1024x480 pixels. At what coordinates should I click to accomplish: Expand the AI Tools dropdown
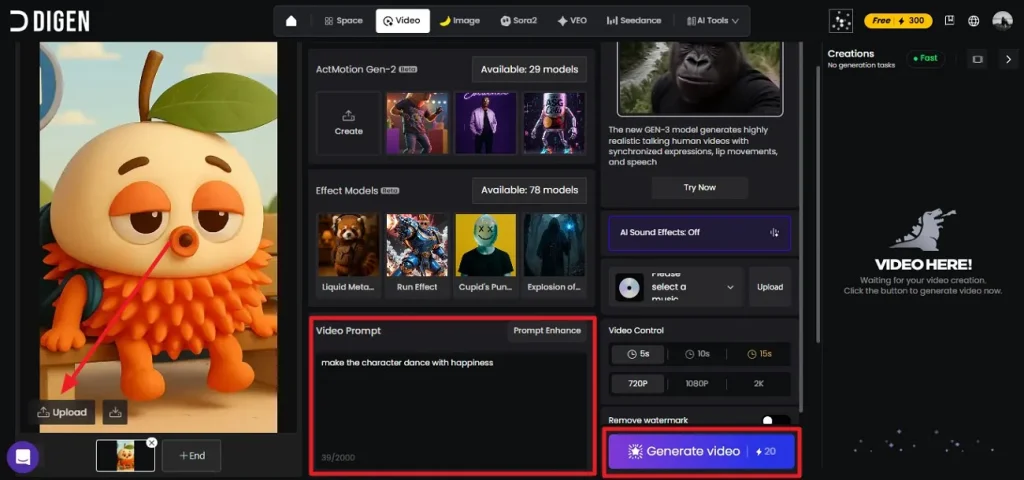(x=712, y=21)
